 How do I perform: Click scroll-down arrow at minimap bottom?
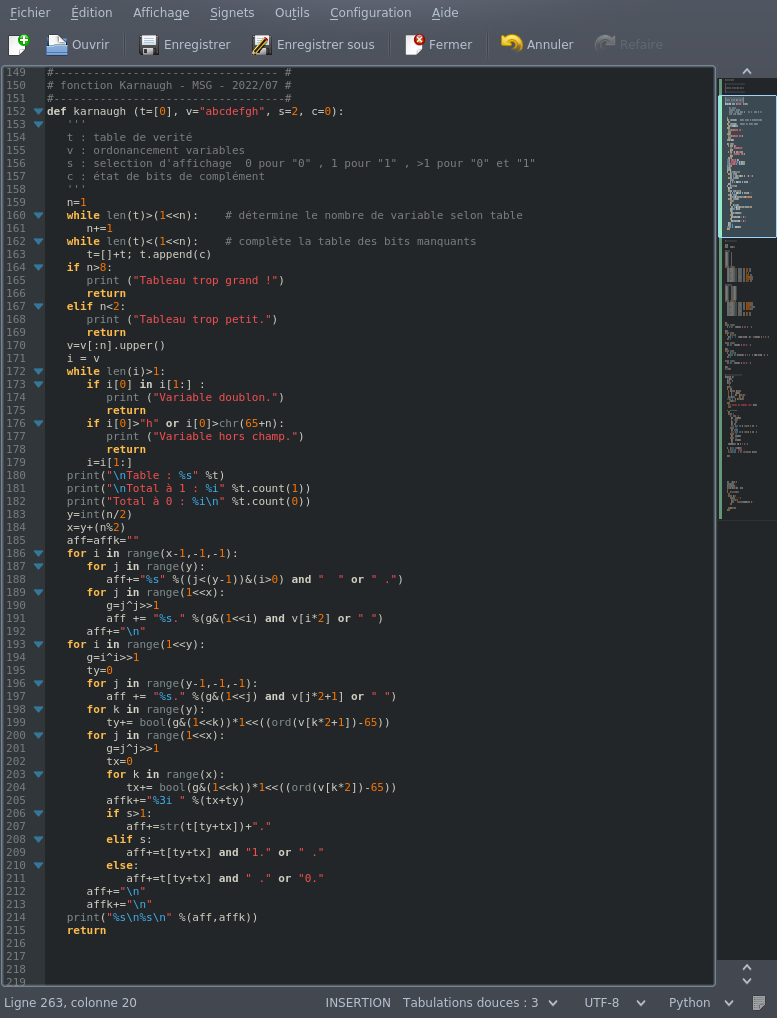pyautogui.click(x=746, y=981)
